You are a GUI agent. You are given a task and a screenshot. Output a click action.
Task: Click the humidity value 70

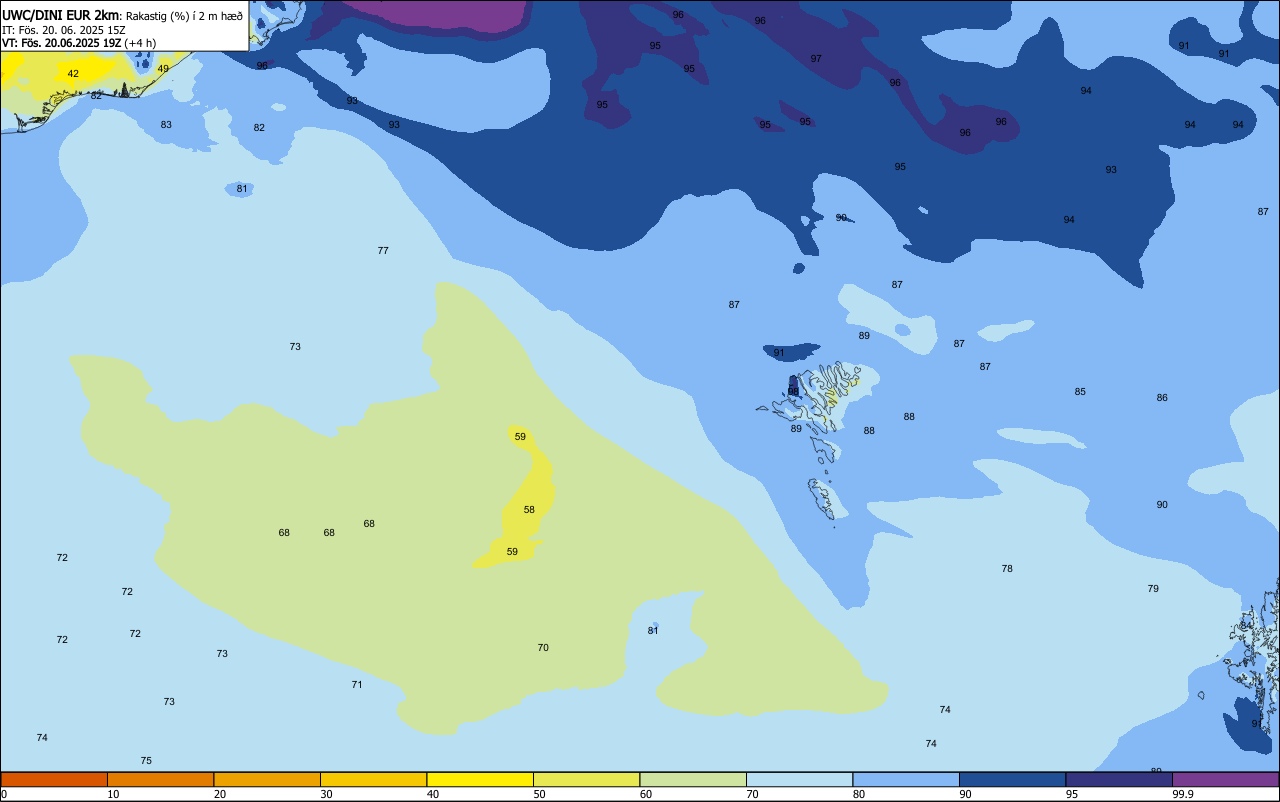pyautogui.click(x=543, y=648)
